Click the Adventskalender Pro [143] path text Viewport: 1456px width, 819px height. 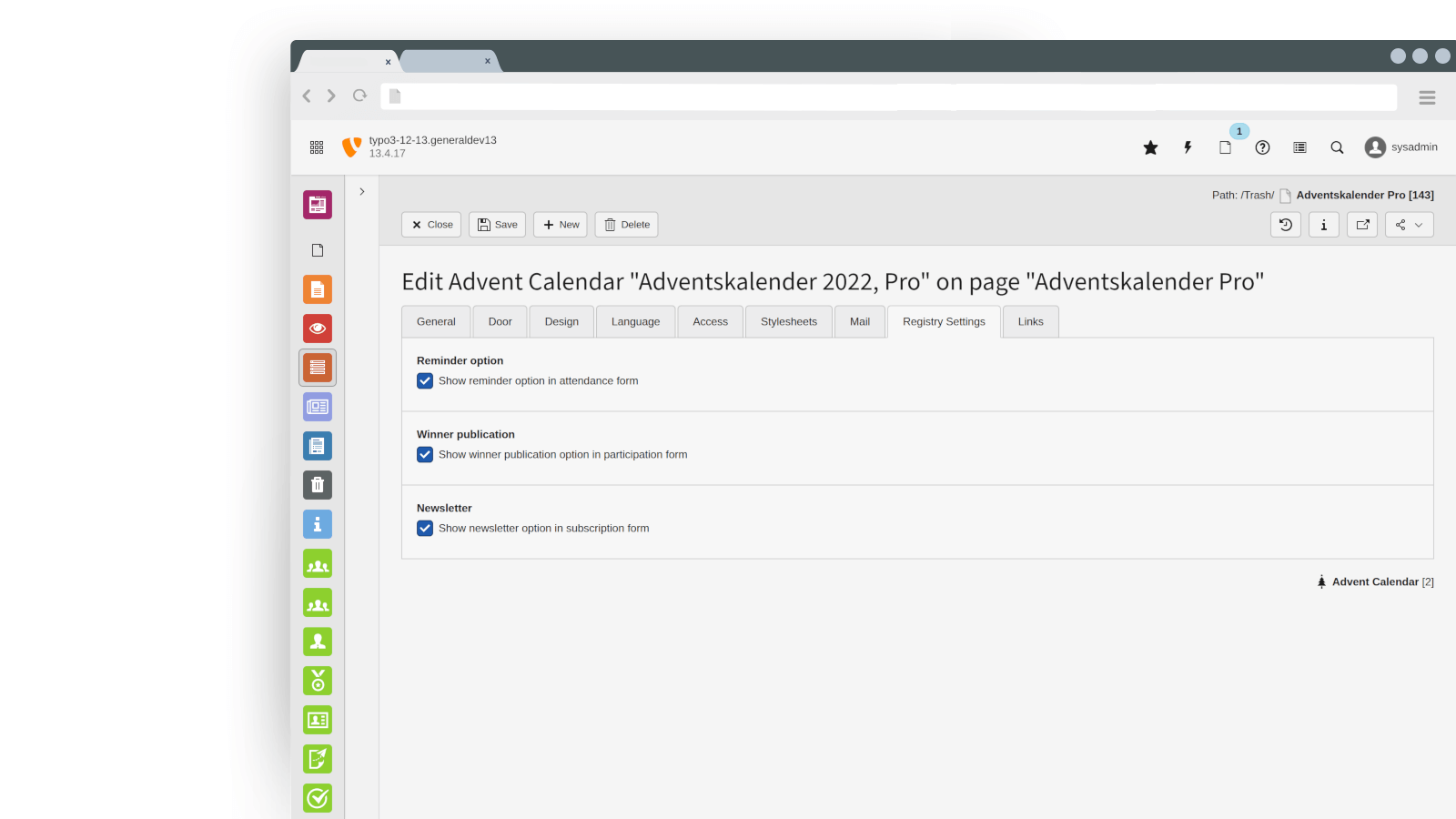coord(1365,196)
